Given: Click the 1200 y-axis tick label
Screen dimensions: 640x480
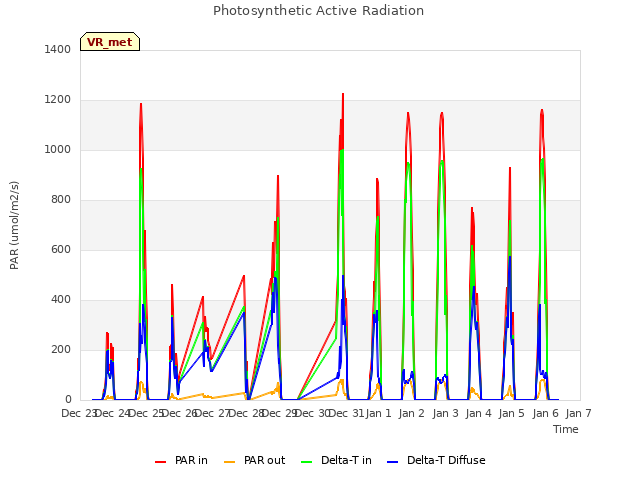Looking at the screenshot, I should click(58, 100).
